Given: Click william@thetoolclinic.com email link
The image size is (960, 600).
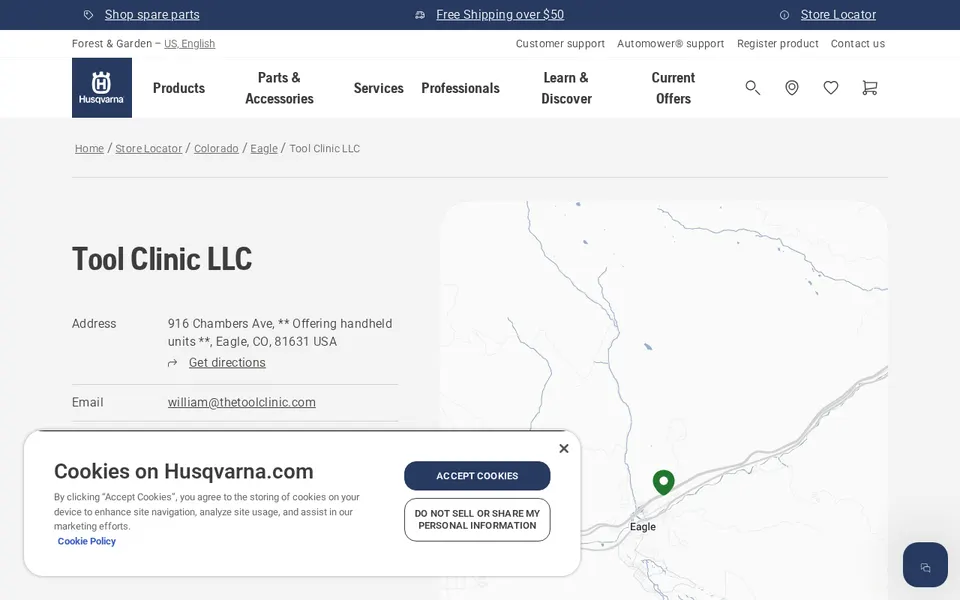Looking at the screenshot, I should [x=242, y=402].
